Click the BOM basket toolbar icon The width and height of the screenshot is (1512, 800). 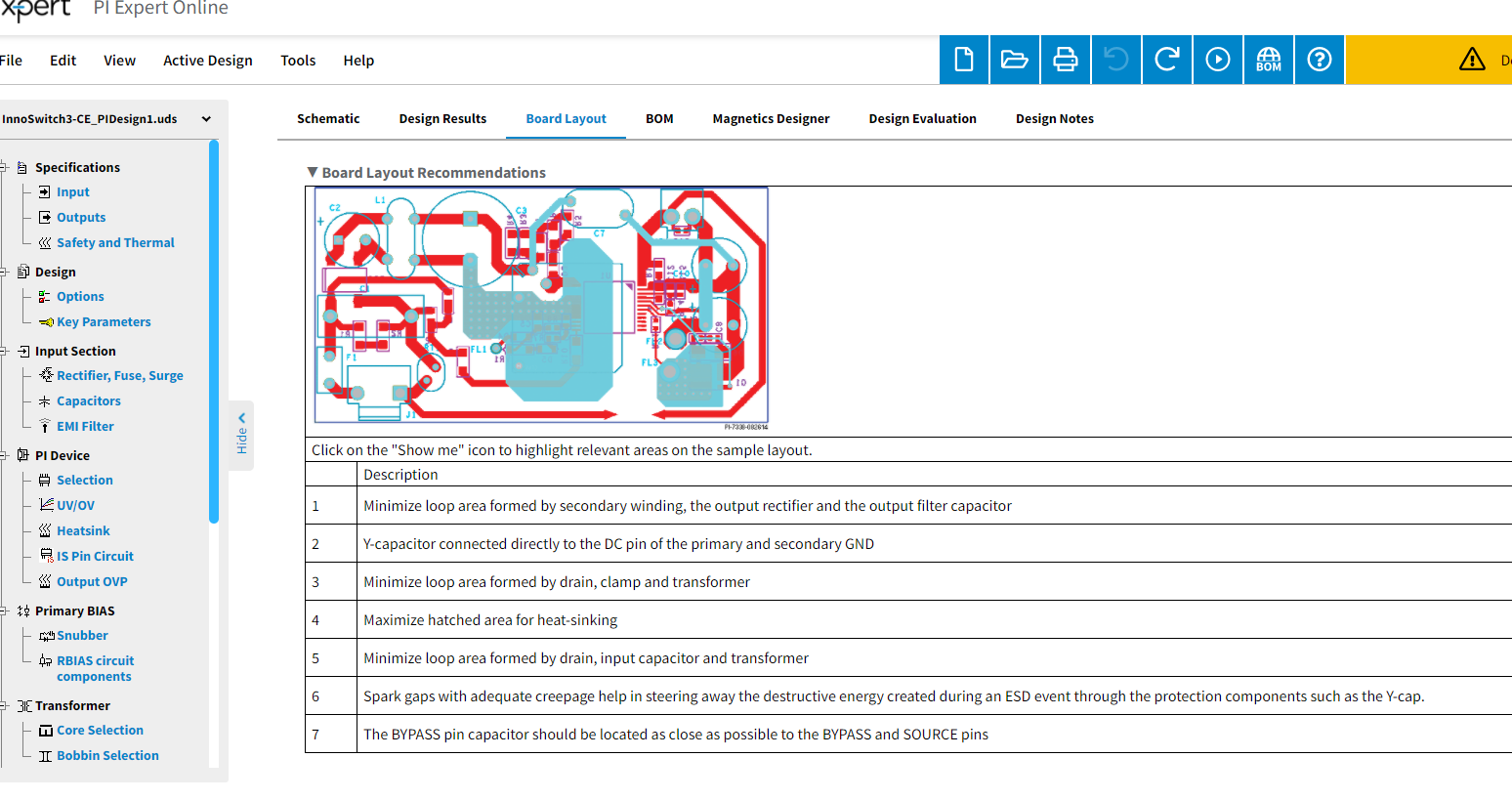tap(1269, 60)
